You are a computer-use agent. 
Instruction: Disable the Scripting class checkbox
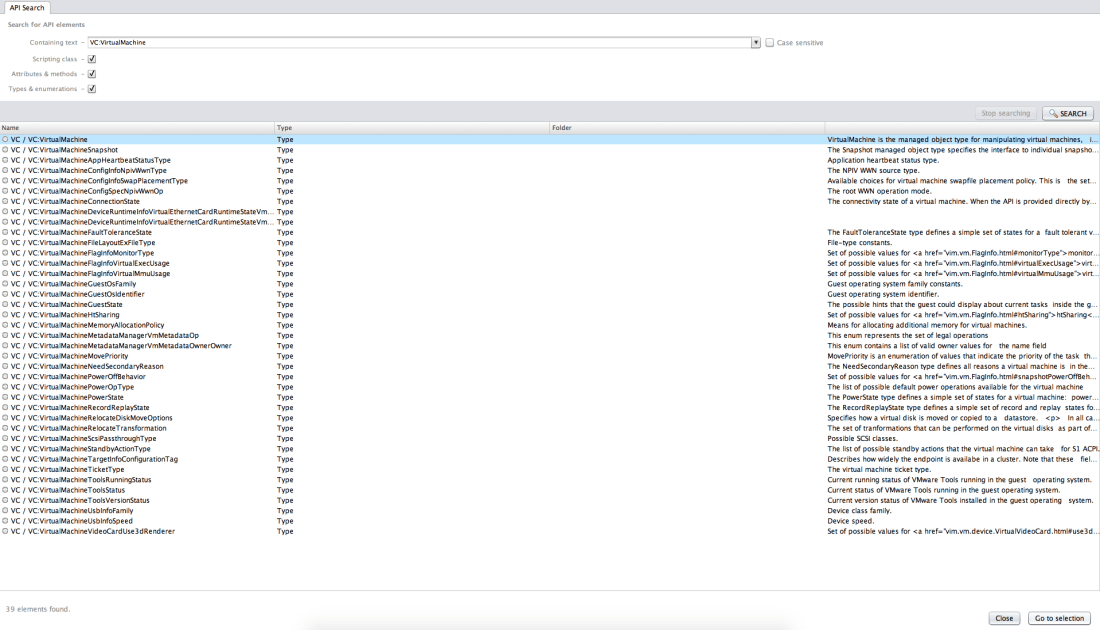[x=91, y=58]
